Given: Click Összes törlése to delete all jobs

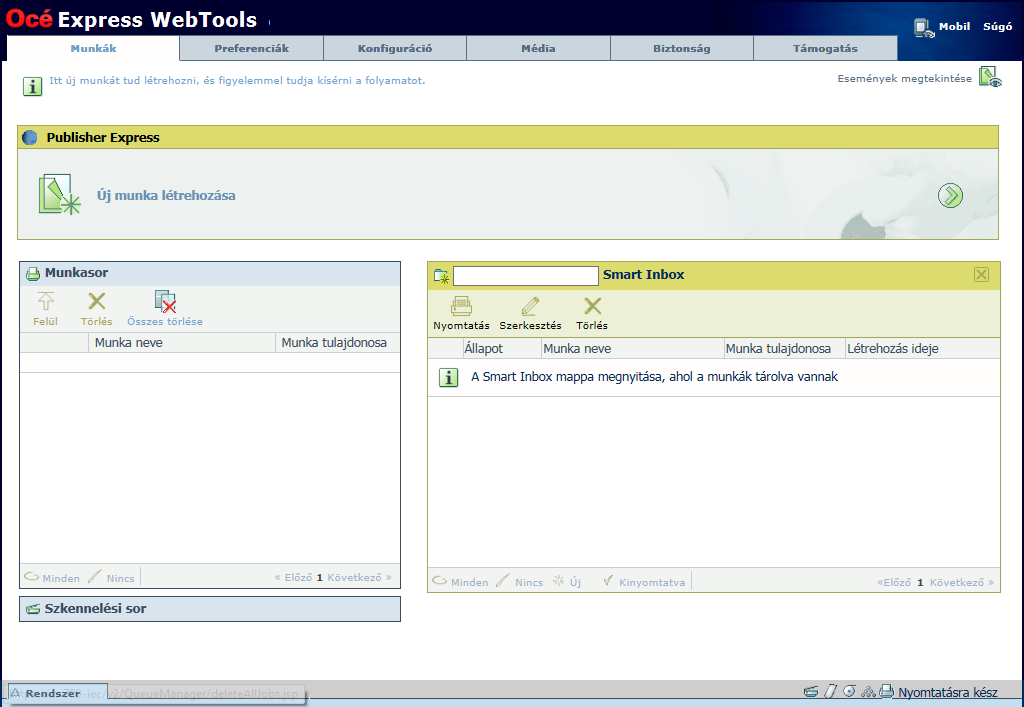Looking at the screenshot, I should coord(165,309).
